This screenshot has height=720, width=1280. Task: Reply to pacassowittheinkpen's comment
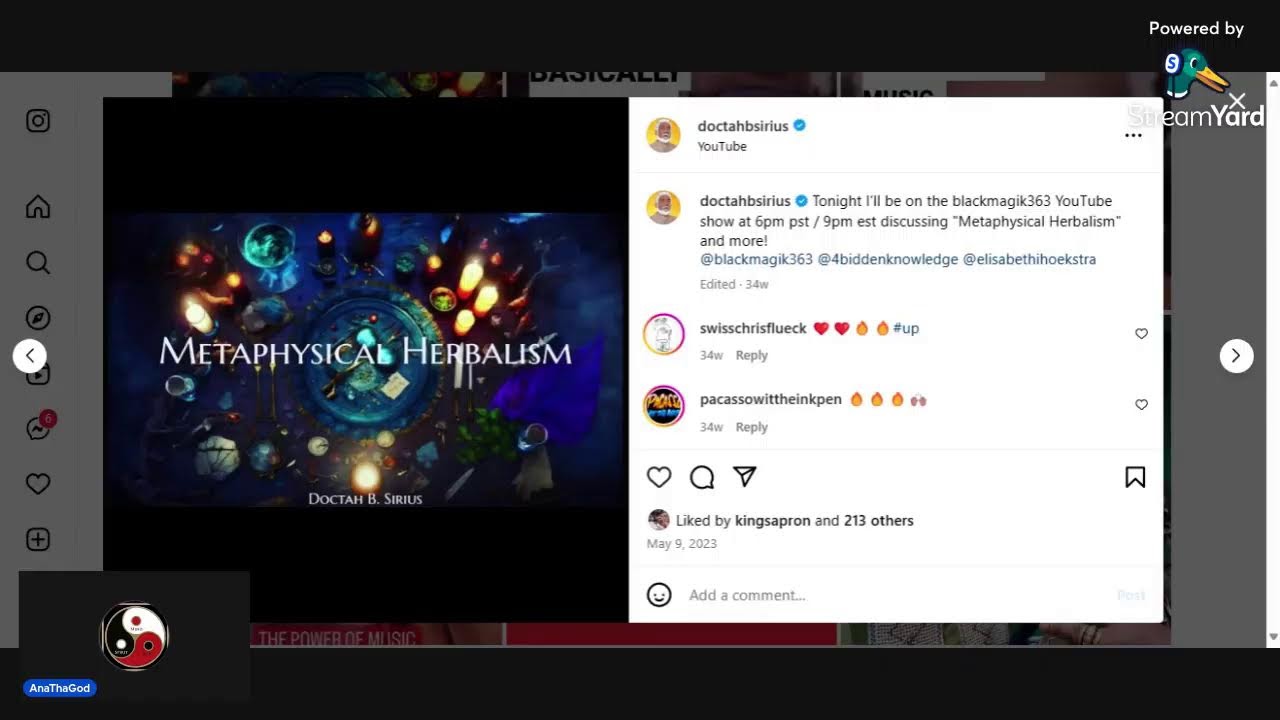coord(752,427)
